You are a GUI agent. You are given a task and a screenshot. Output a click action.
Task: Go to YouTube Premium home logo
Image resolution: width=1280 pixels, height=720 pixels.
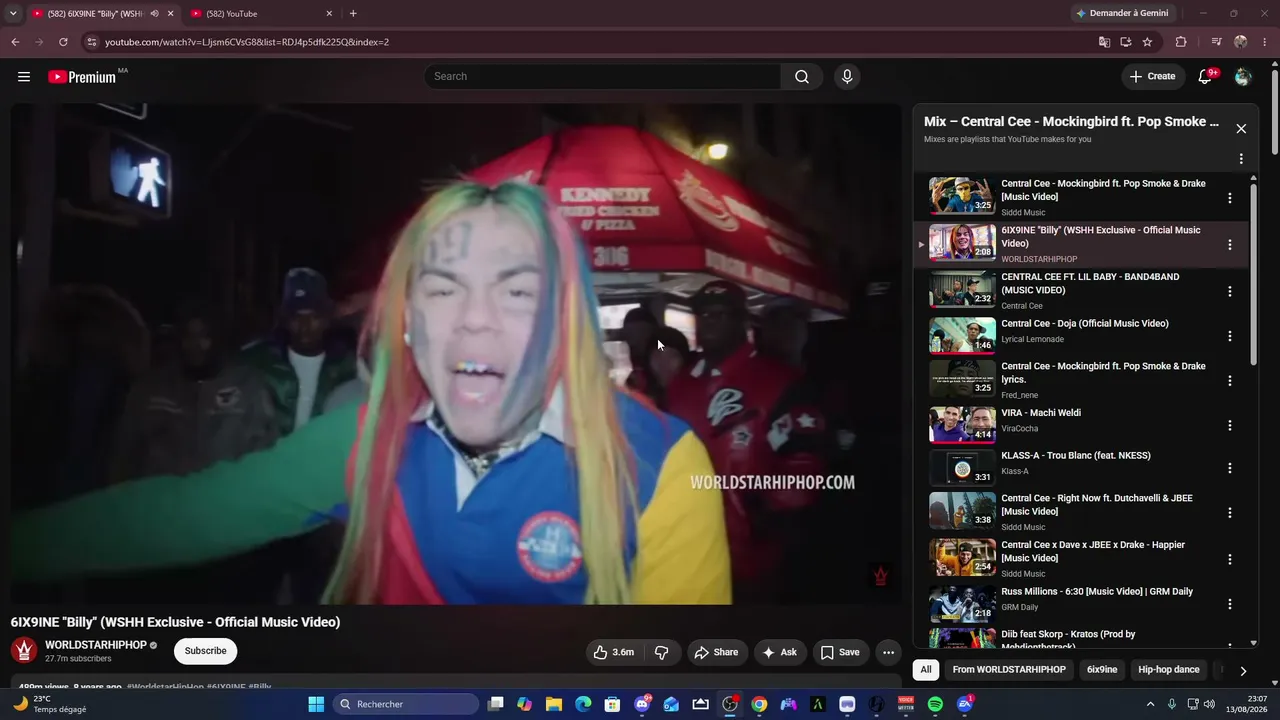(83, 77)
